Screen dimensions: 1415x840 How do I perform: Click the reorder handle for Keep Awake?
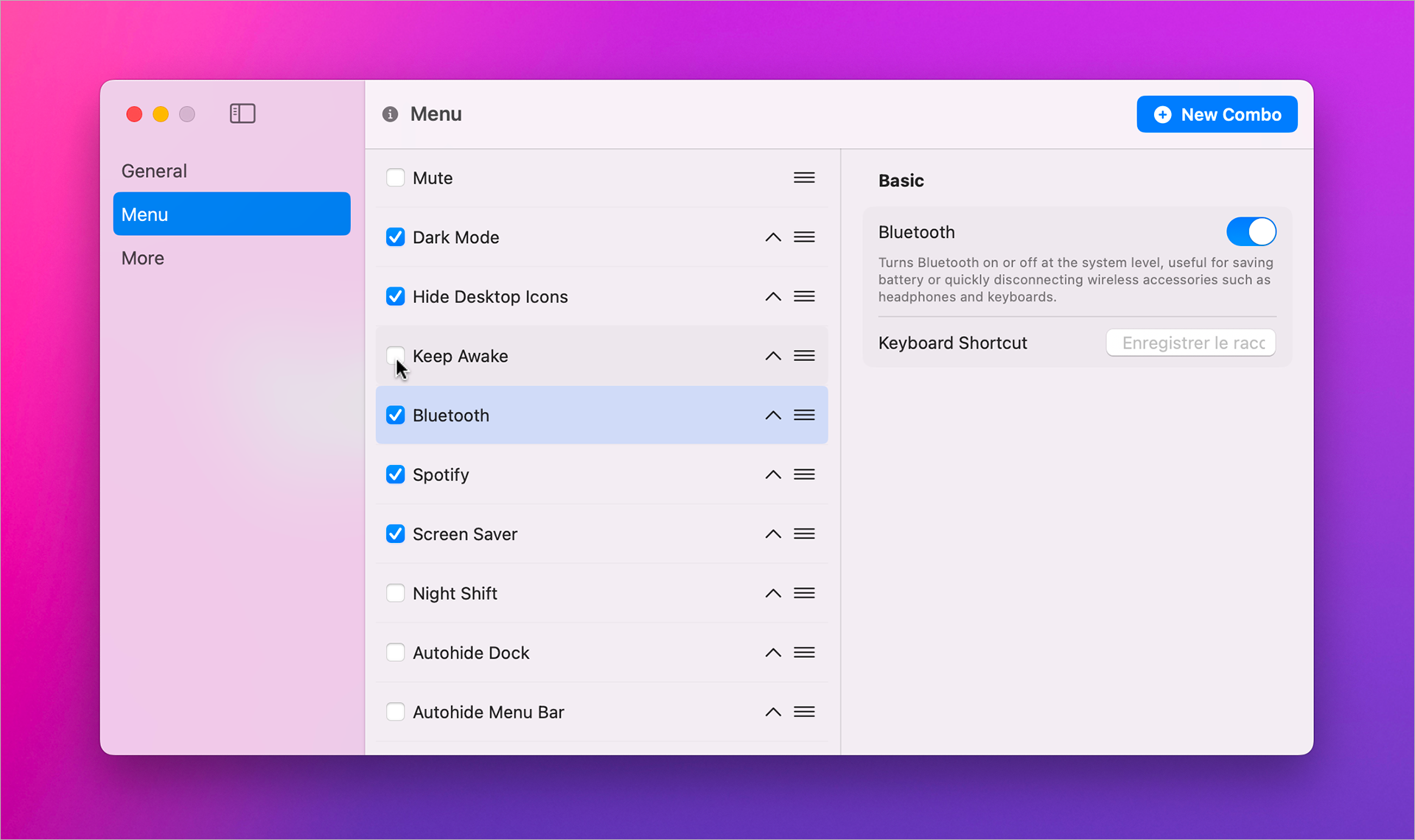pos(804,356)
